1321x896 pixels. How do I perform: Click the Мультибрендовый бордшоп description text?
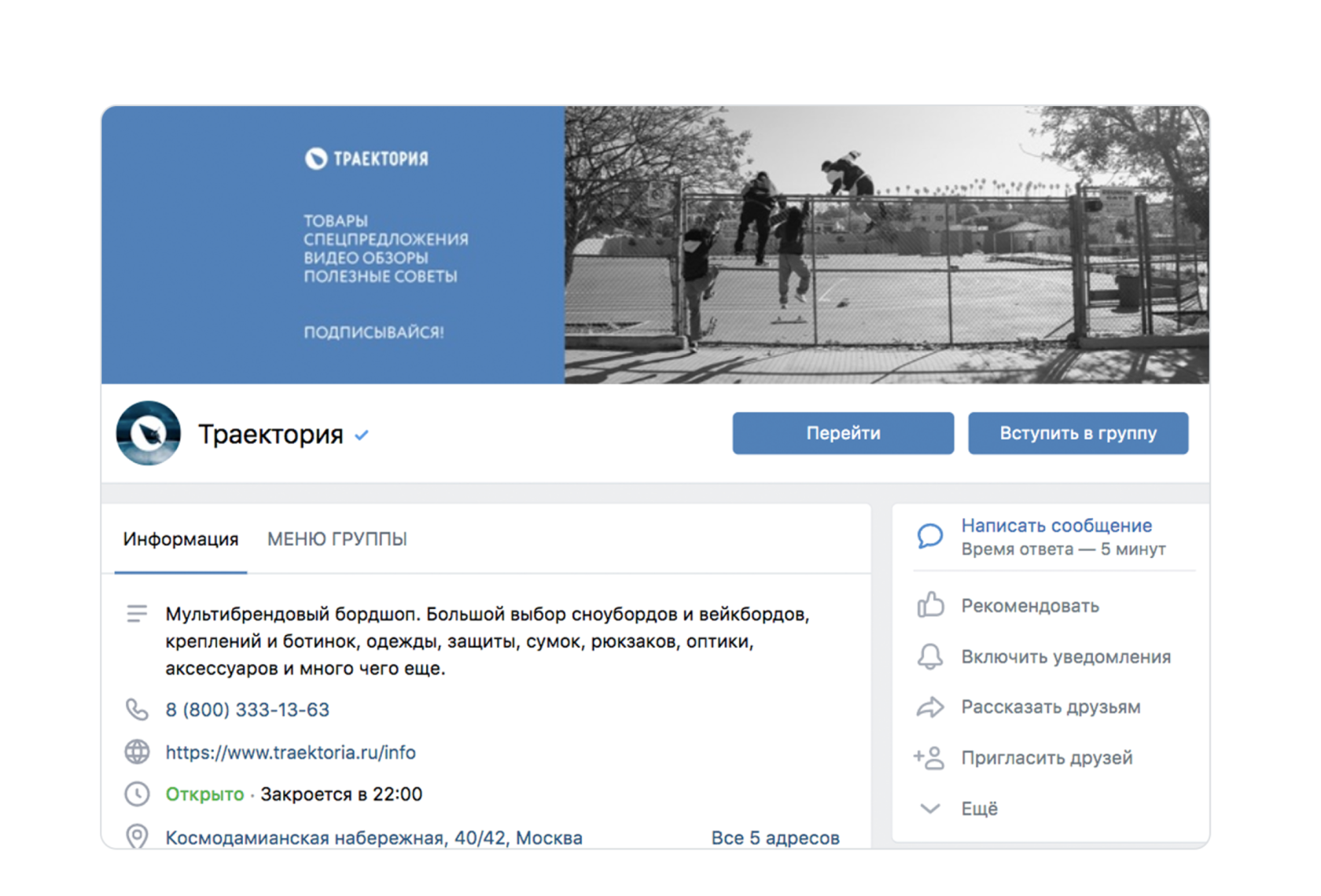(488, 641)
